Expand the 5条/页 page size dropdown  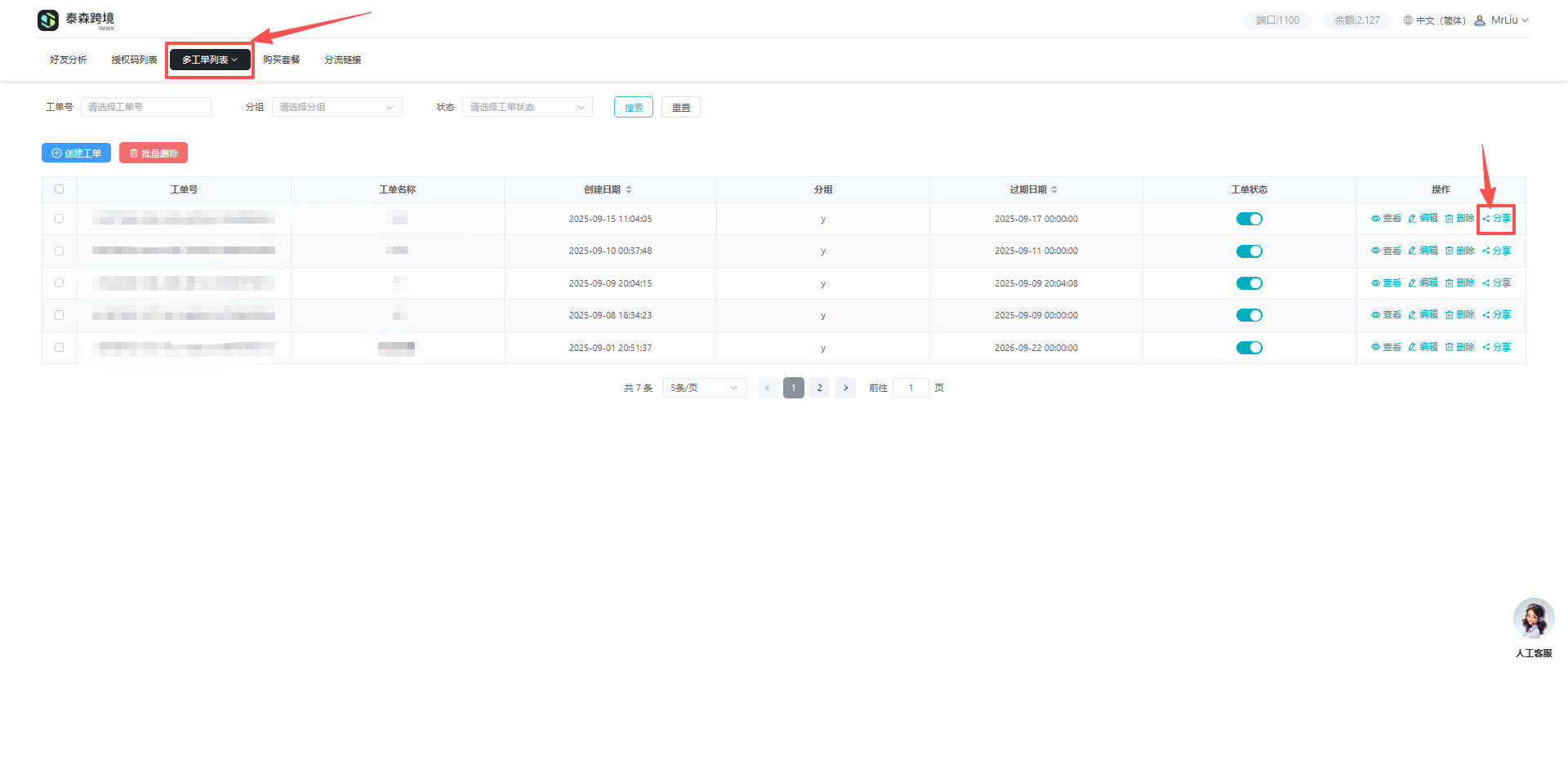click(703, 388)
